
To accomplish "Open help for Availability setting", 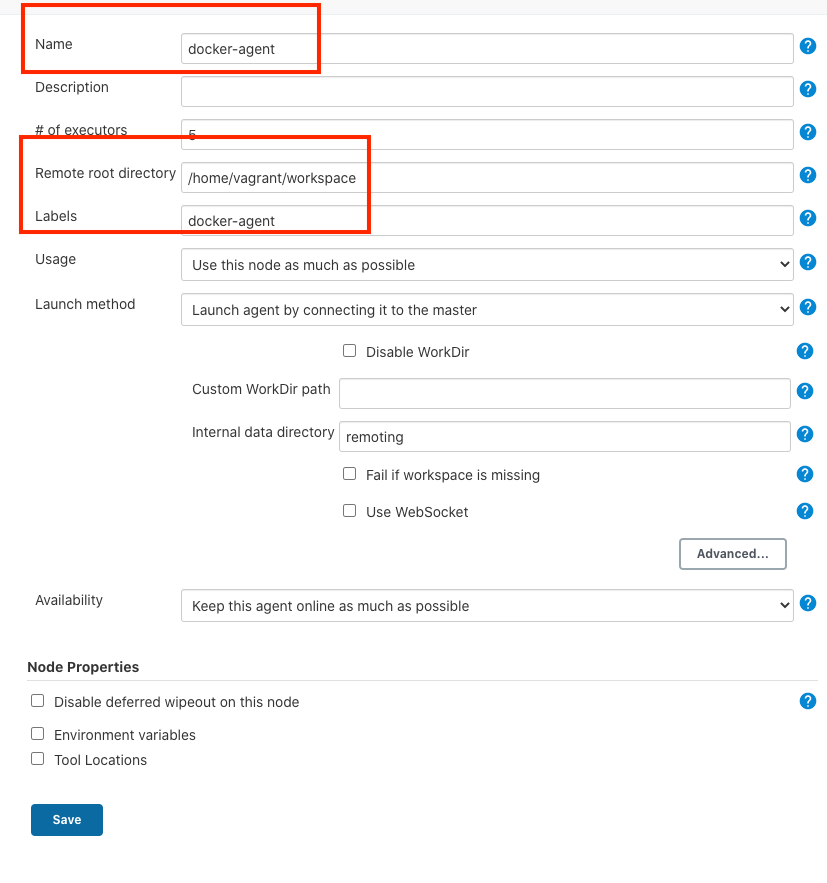I will [x=808, y=603].
